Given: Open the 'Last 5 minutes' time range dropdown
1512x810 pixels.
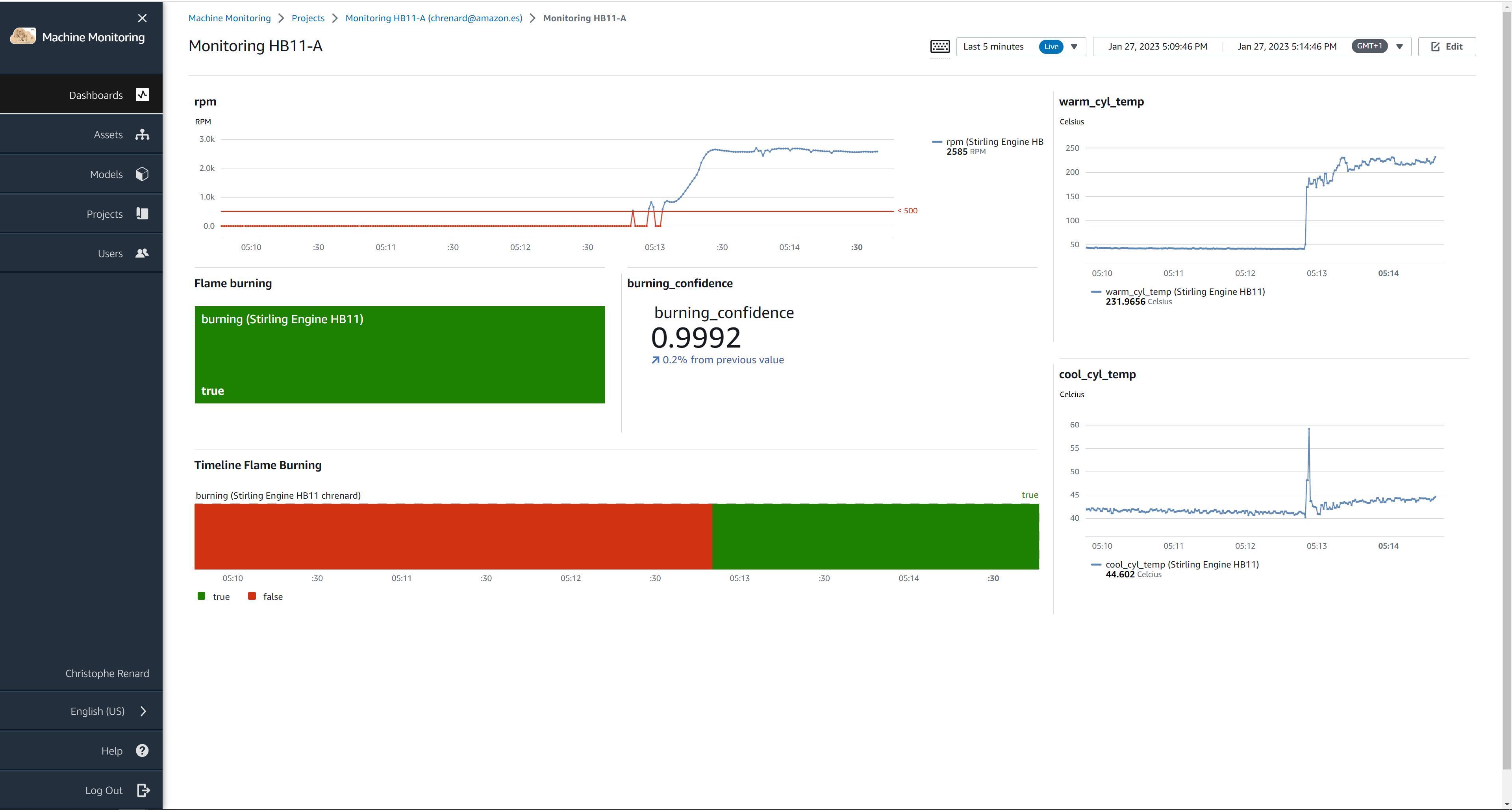Looking at the screenshot, I should coord(1074,46).
